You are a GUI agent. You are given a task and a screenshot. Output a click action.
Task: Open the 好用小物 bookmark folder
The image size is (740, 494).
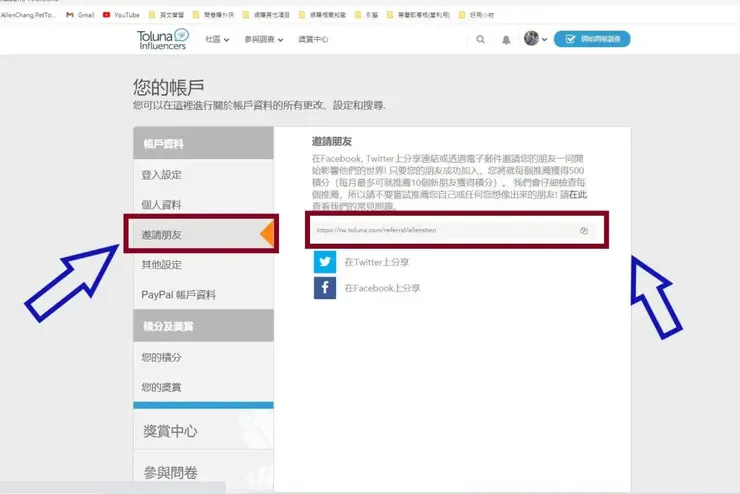(476, 15)
